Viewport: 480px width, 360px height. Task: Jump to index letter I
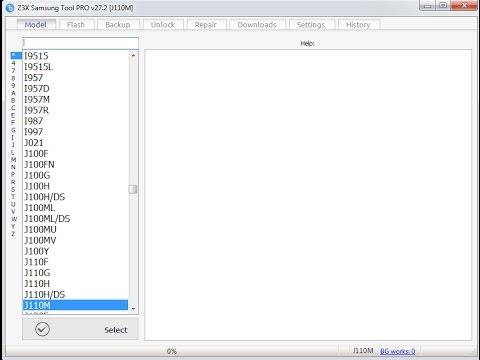[x=13, y=137]
